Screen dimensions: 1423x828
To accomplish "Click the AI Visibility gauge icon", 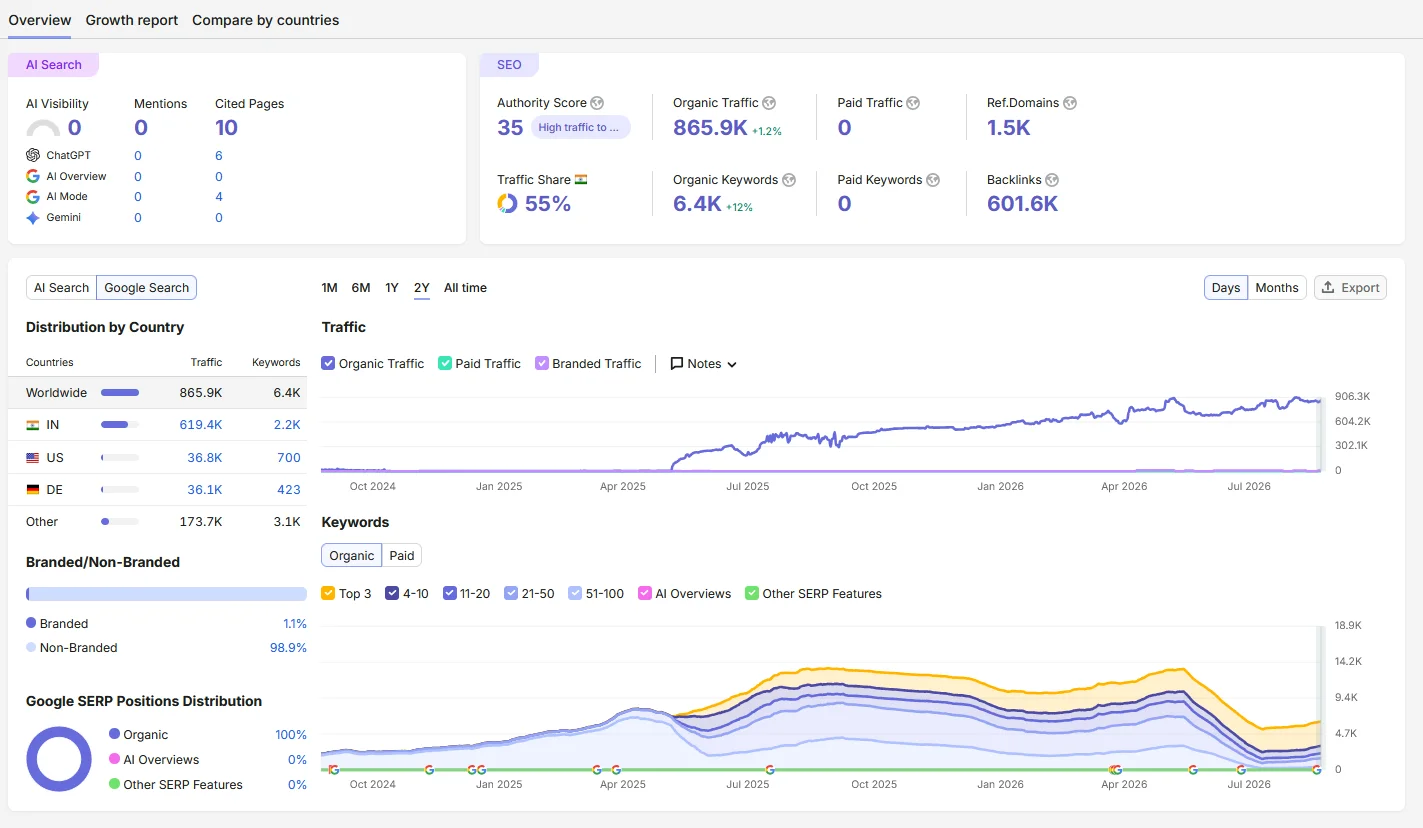I will click(x=43, y=128).
